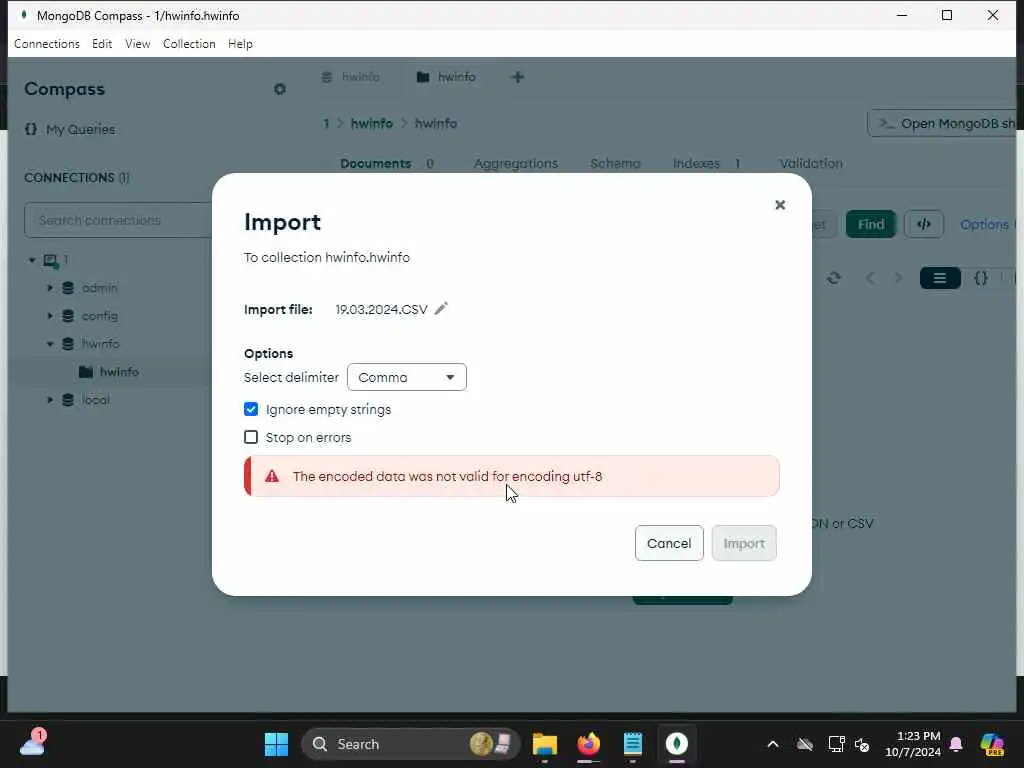
Task: Select the config database icon
Action: tap(68, 315)
